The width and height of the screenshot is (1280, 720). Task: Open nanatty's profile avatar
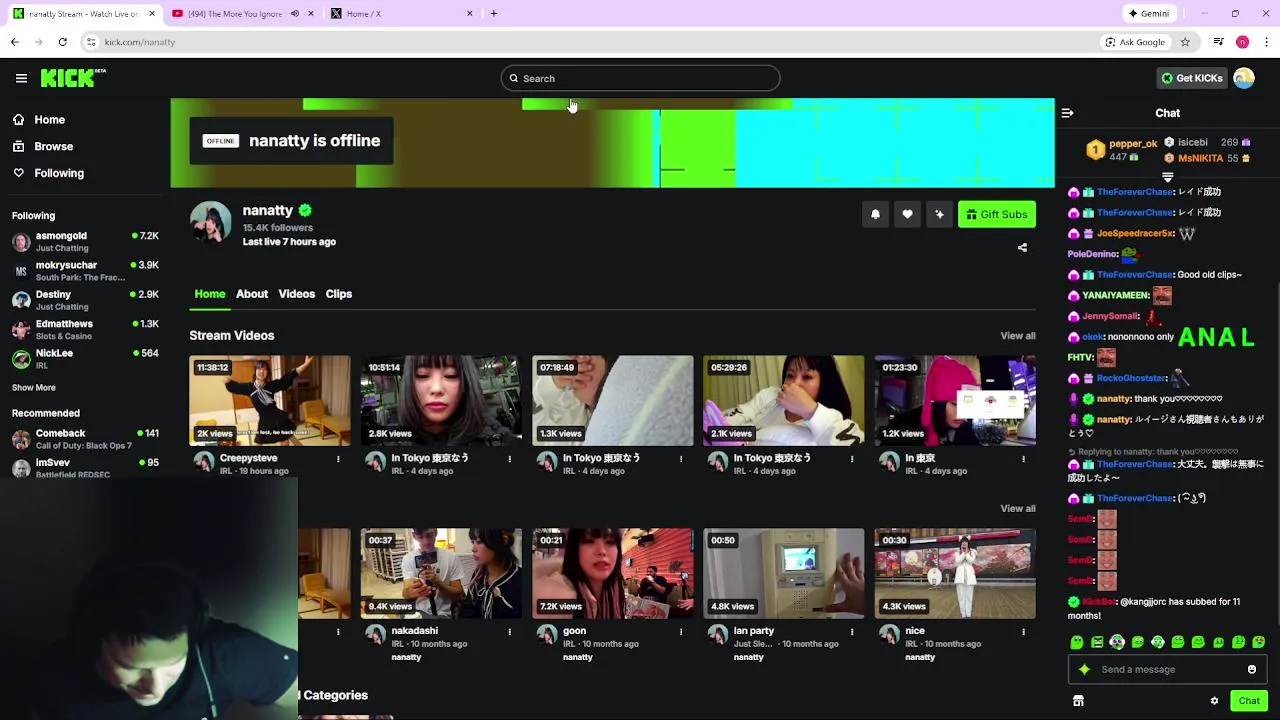(211, 221)
